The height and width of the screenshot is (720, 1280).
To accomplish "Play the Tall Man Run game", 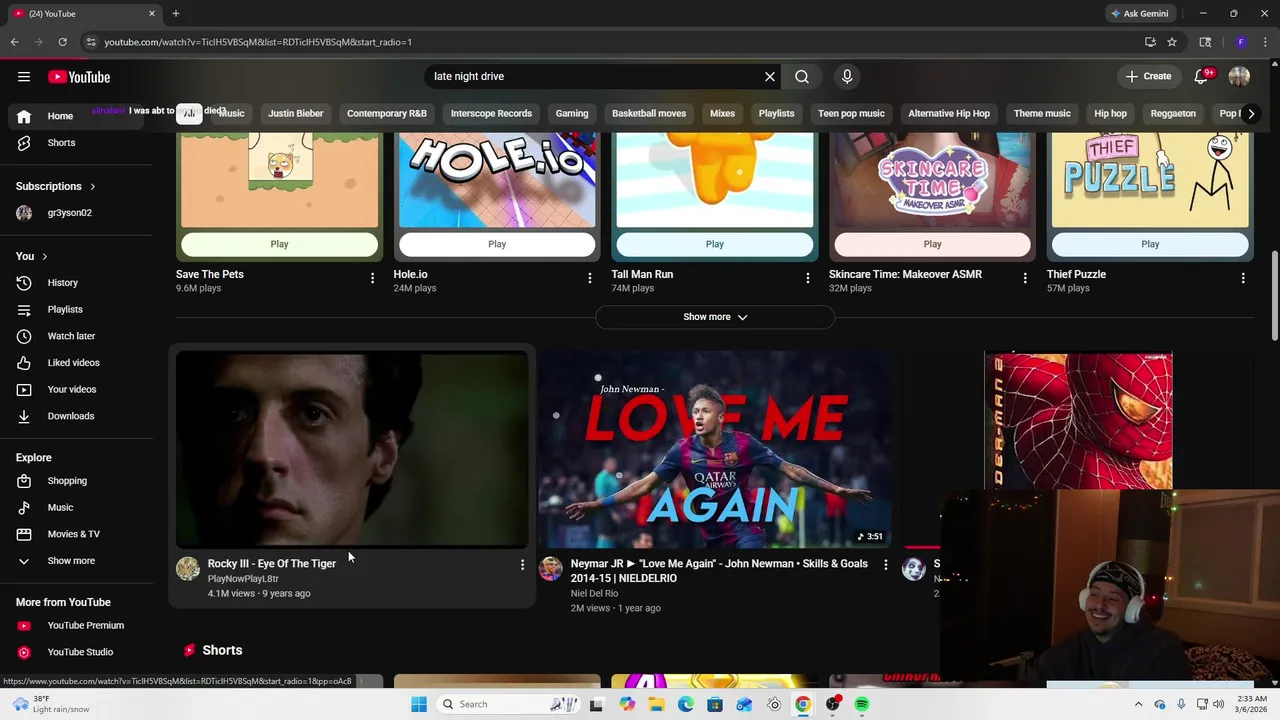I will click(x=715, y=244).
